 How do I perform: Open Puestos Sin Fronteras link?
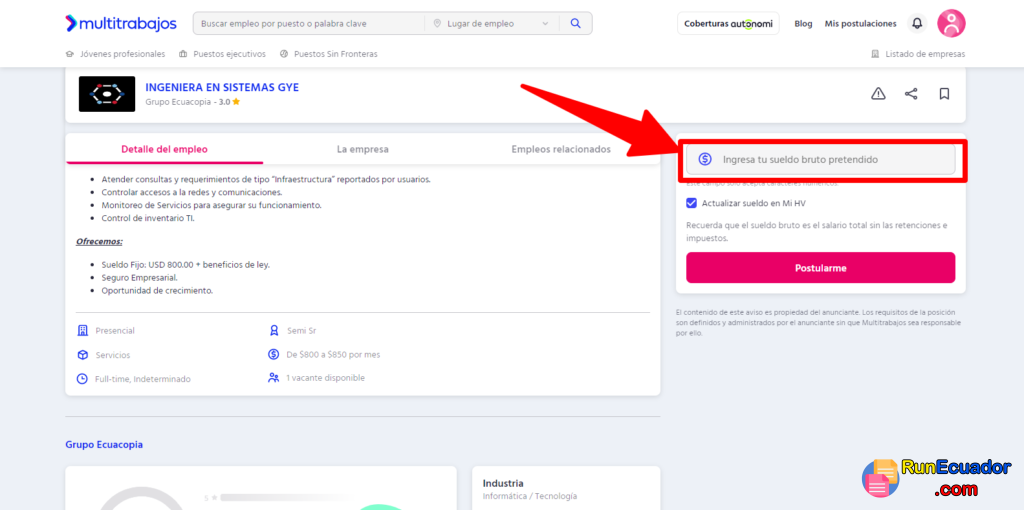coord(336,54)
